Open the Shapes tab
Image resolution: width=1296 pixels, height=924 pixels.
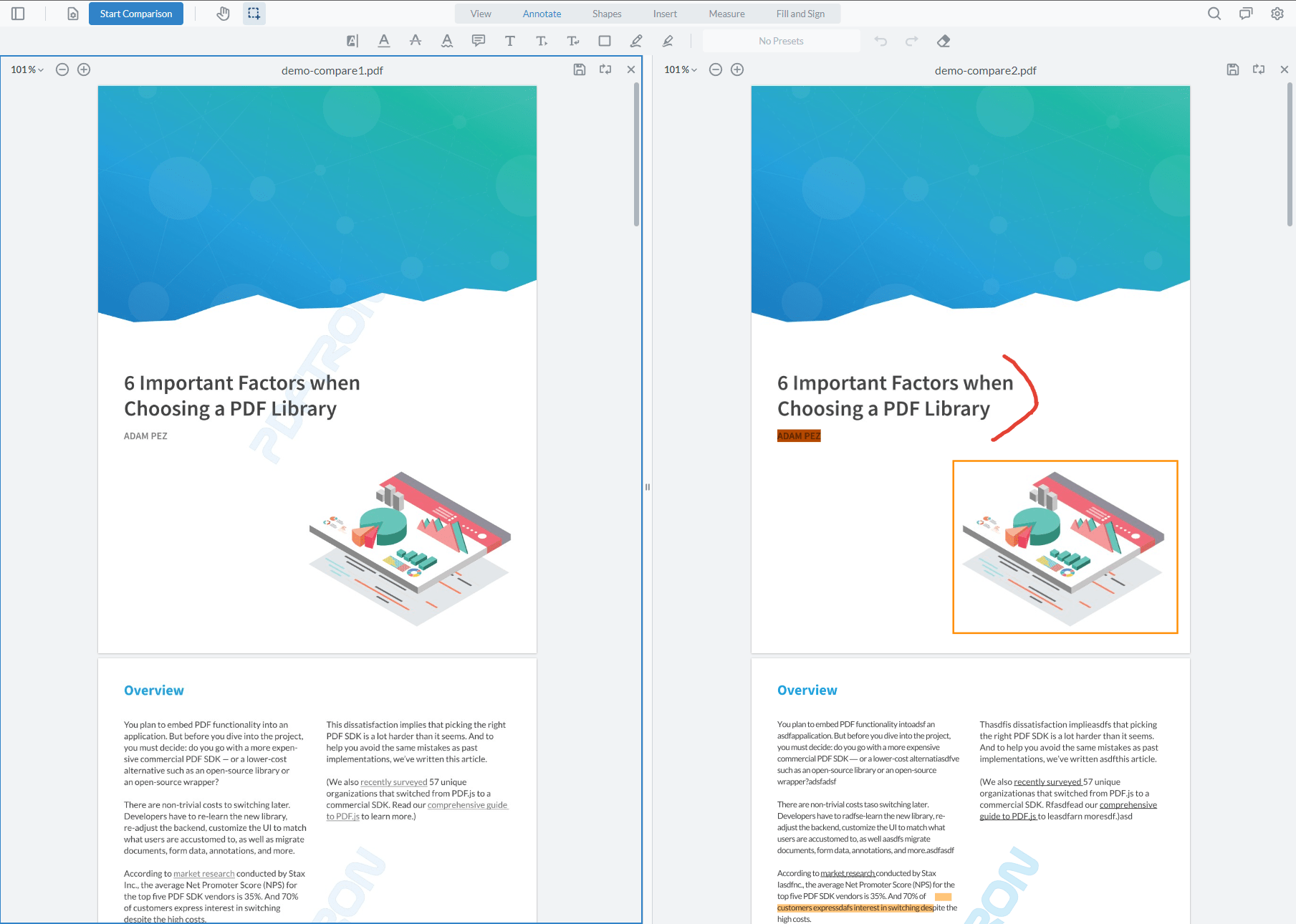pos(607,14)
